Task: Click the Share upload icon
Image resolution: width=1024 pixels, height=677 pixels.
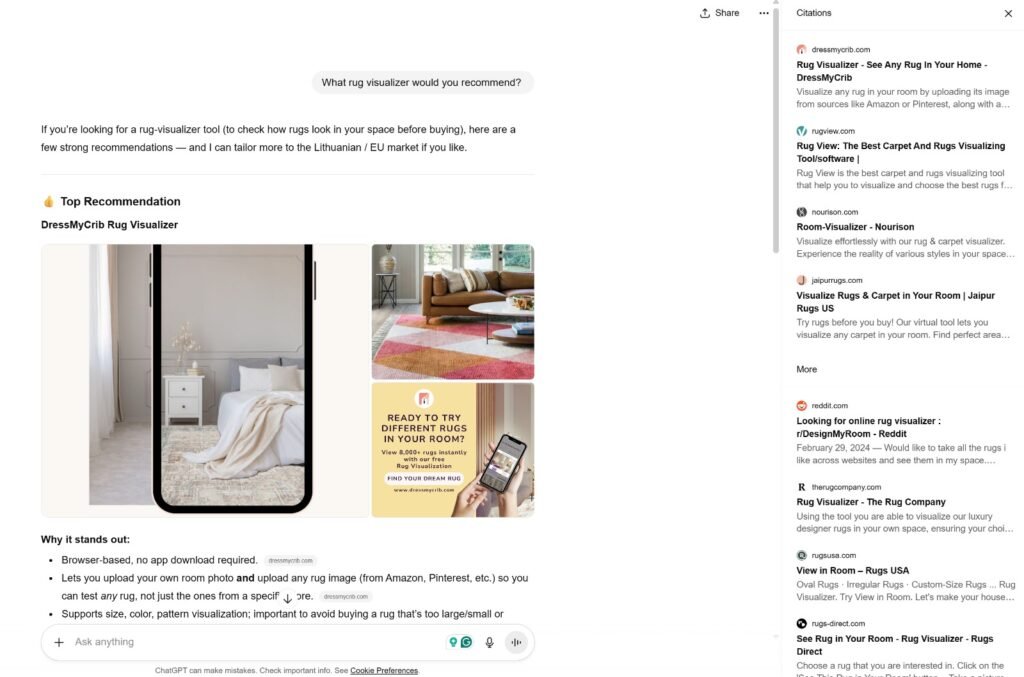Action: 705,13
